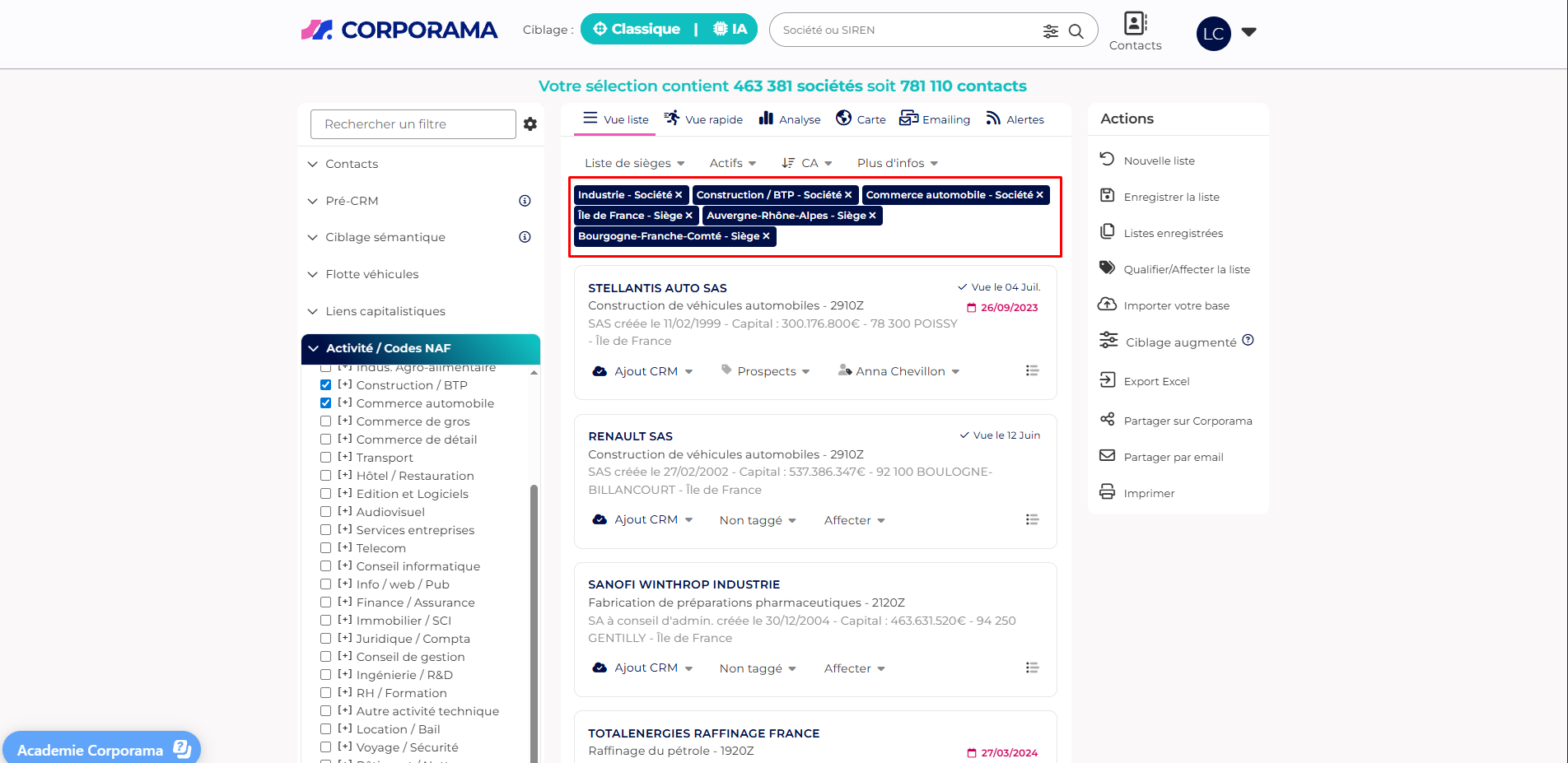
Task: Switch to the Carte map view
Action: pyautogui.click(x=861, y=119)
